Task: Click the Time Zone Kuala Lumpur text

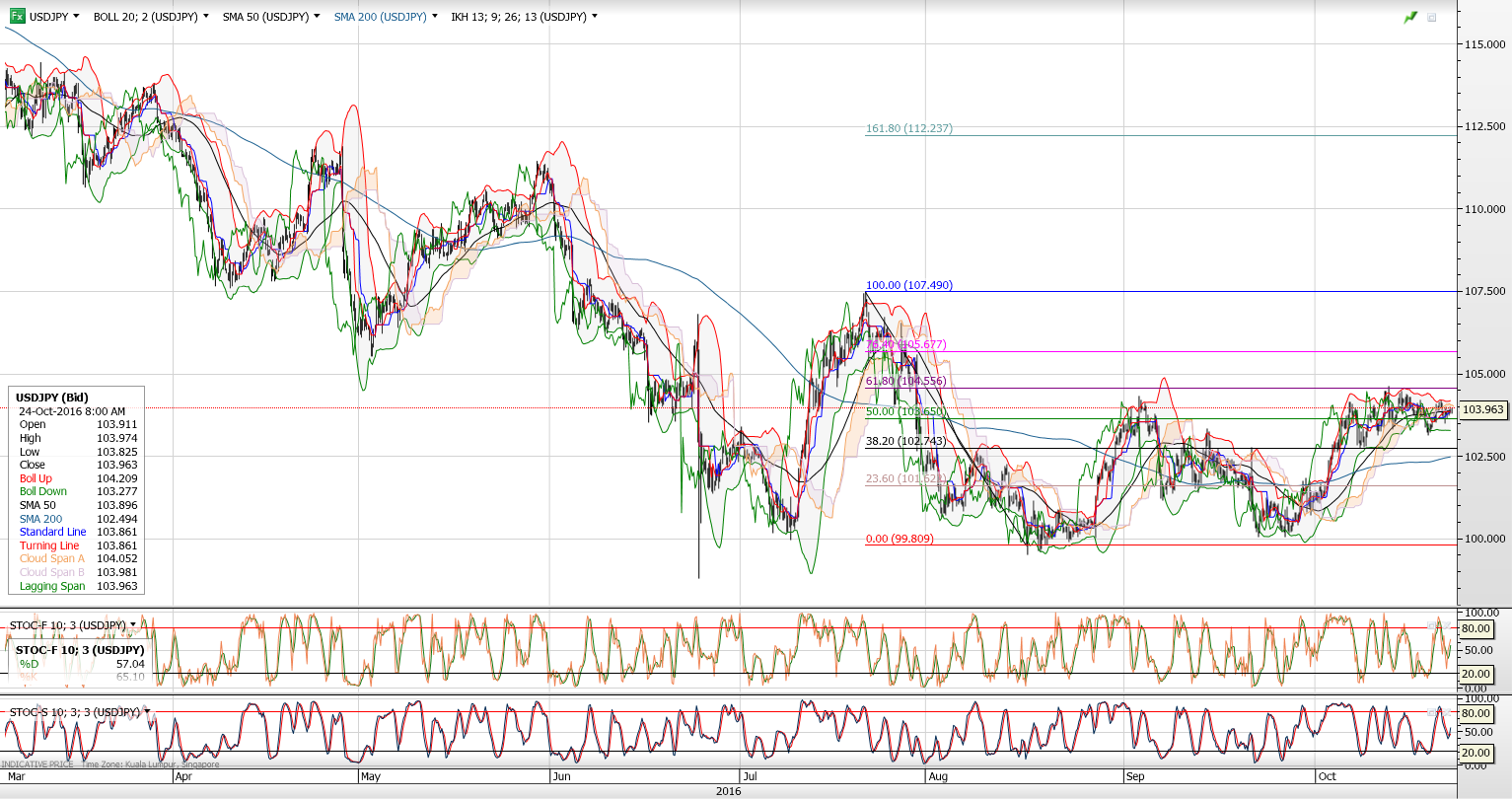Action: coord(149,764)
